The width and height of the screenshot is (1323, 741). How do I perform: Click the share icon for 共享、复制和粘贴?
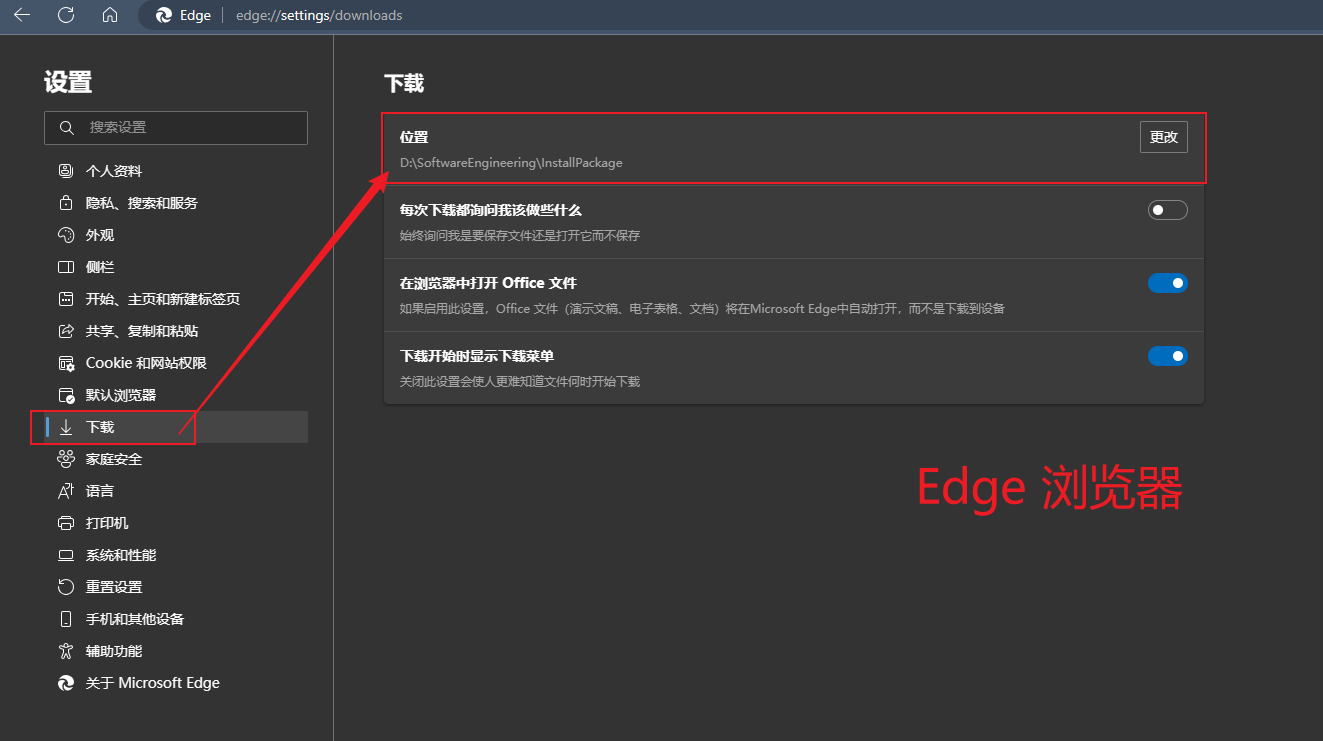pyautogui.click(x=66, y=331)
